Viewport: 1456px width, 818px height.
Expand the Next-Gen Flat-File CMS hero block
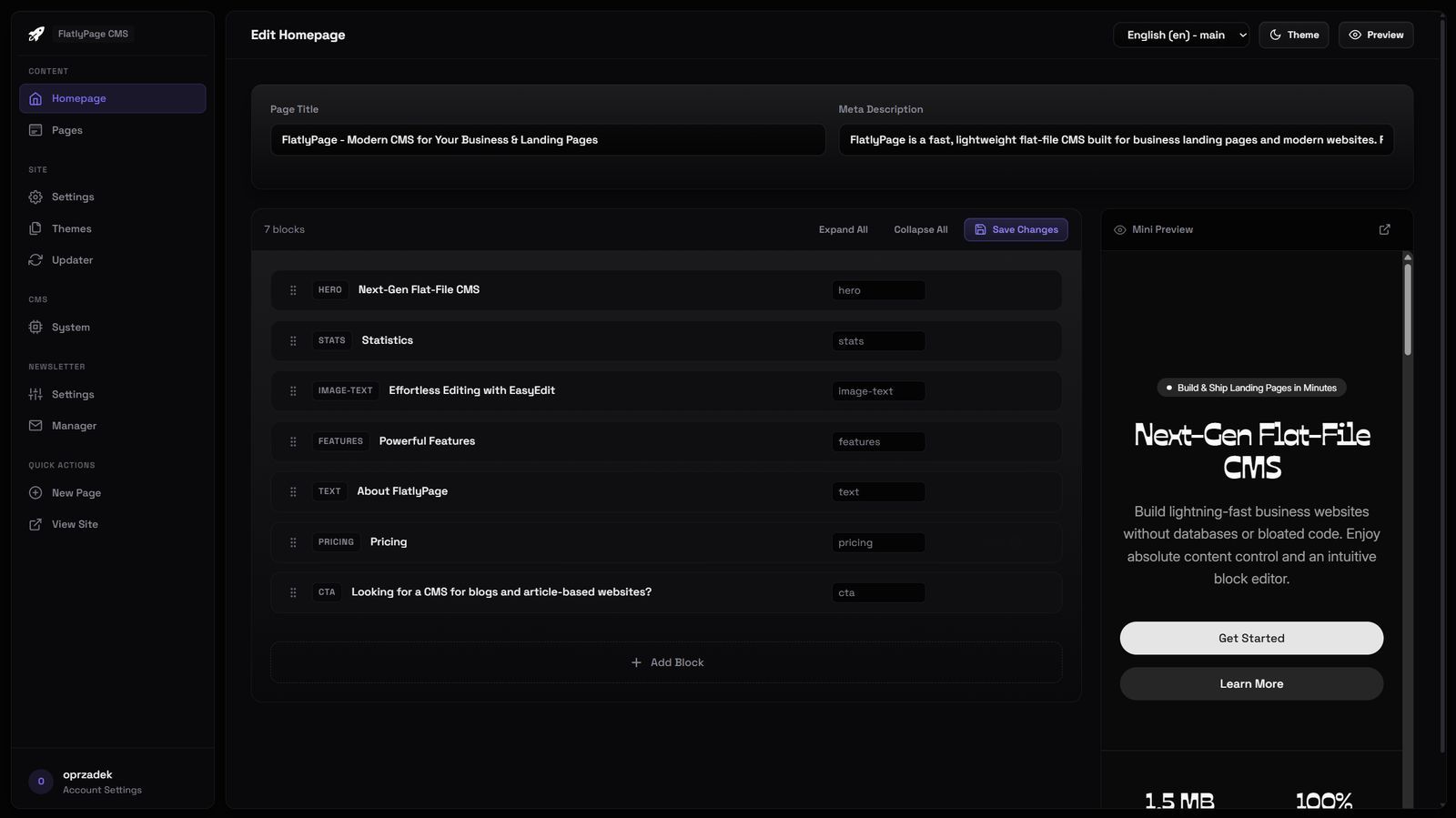point(666,290)
